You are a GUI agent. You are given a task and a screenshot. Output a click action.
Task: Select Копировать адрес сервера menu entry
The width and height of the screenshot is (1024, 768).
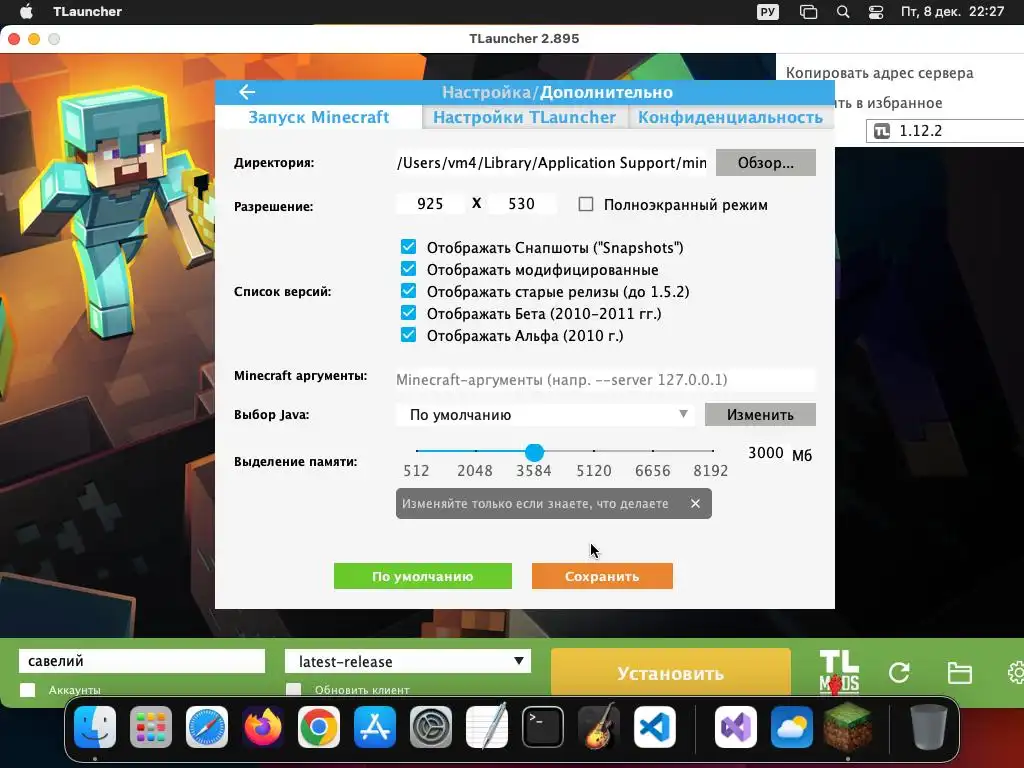click(x=880, y=73)
